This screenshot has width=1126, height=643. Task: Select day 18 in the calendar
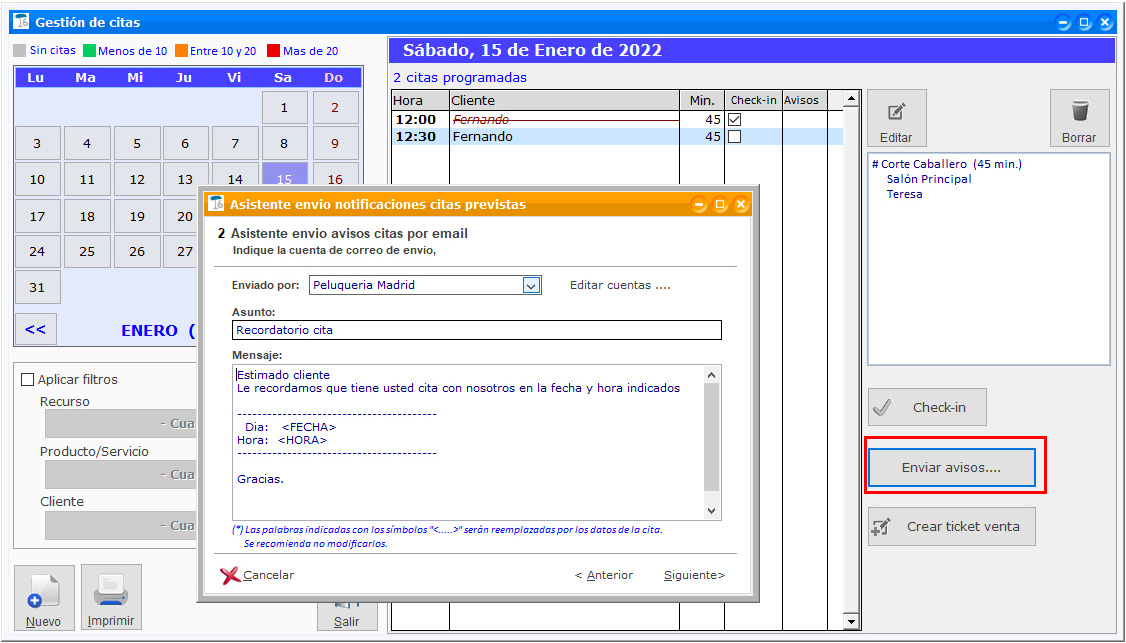[x=87, y=216]
